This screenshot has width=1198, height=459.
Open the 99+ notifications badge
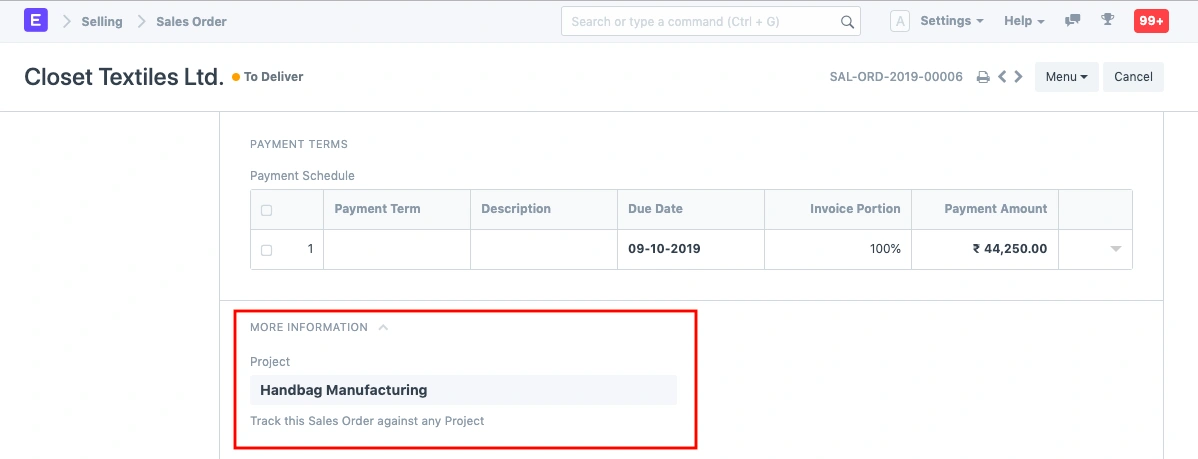point(1150,21)
